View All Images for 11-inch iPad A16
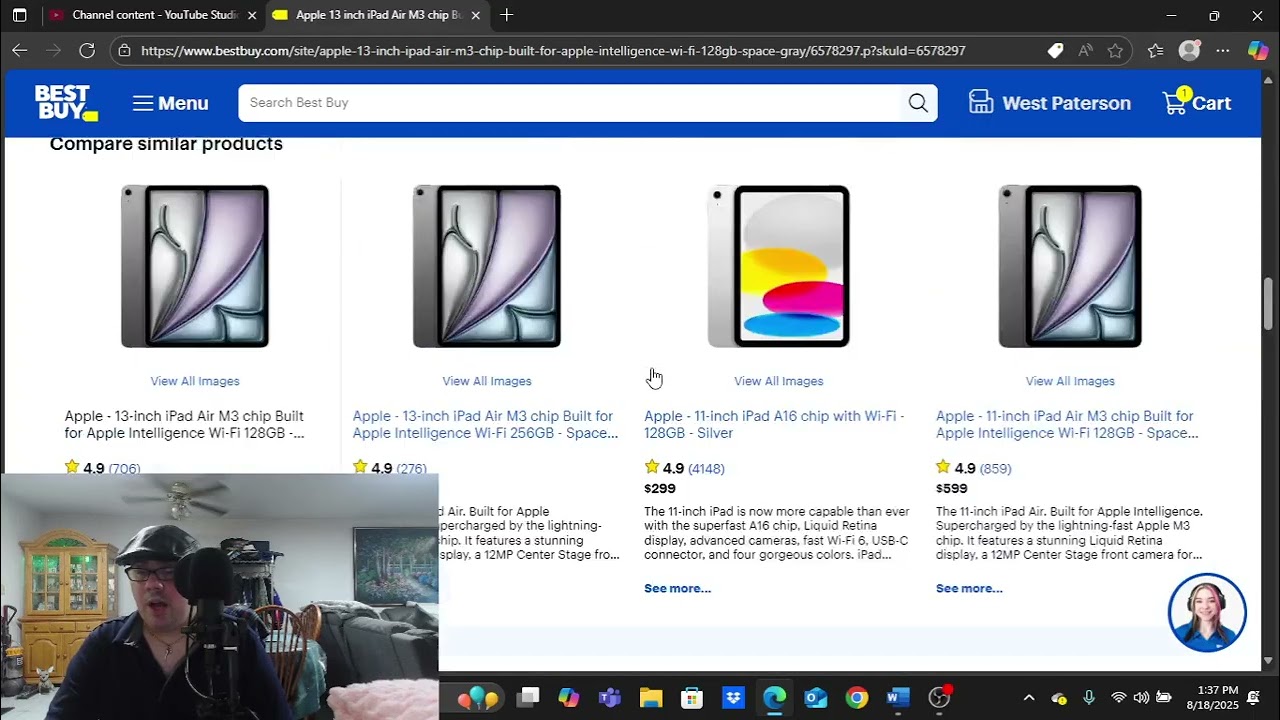Viewport: 1280px width, 720px height. (x=778, y=381)
